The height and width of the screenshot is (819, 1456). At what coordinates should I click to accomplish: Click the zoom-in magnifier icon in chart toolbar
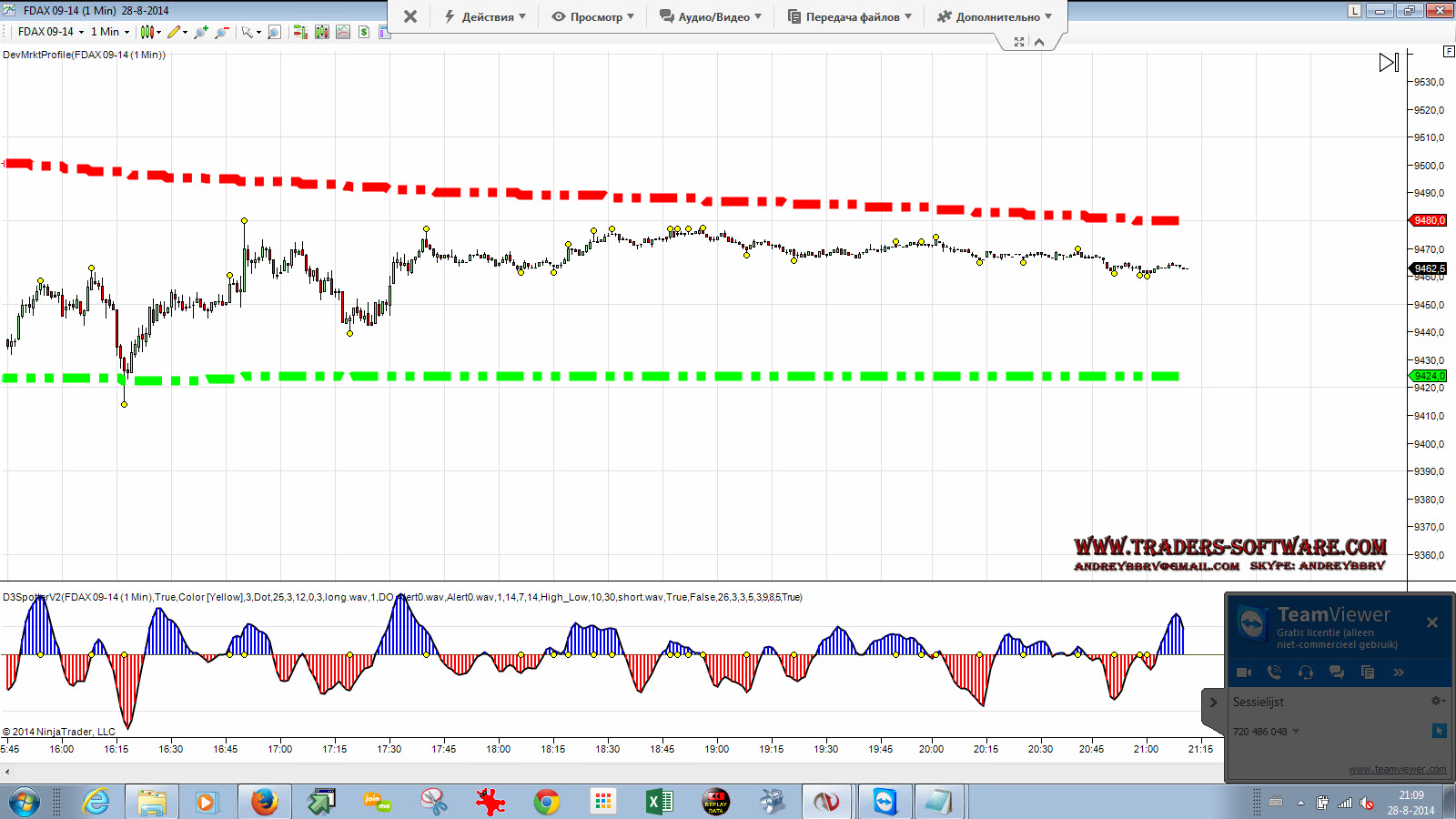click(x=200, y=32)
